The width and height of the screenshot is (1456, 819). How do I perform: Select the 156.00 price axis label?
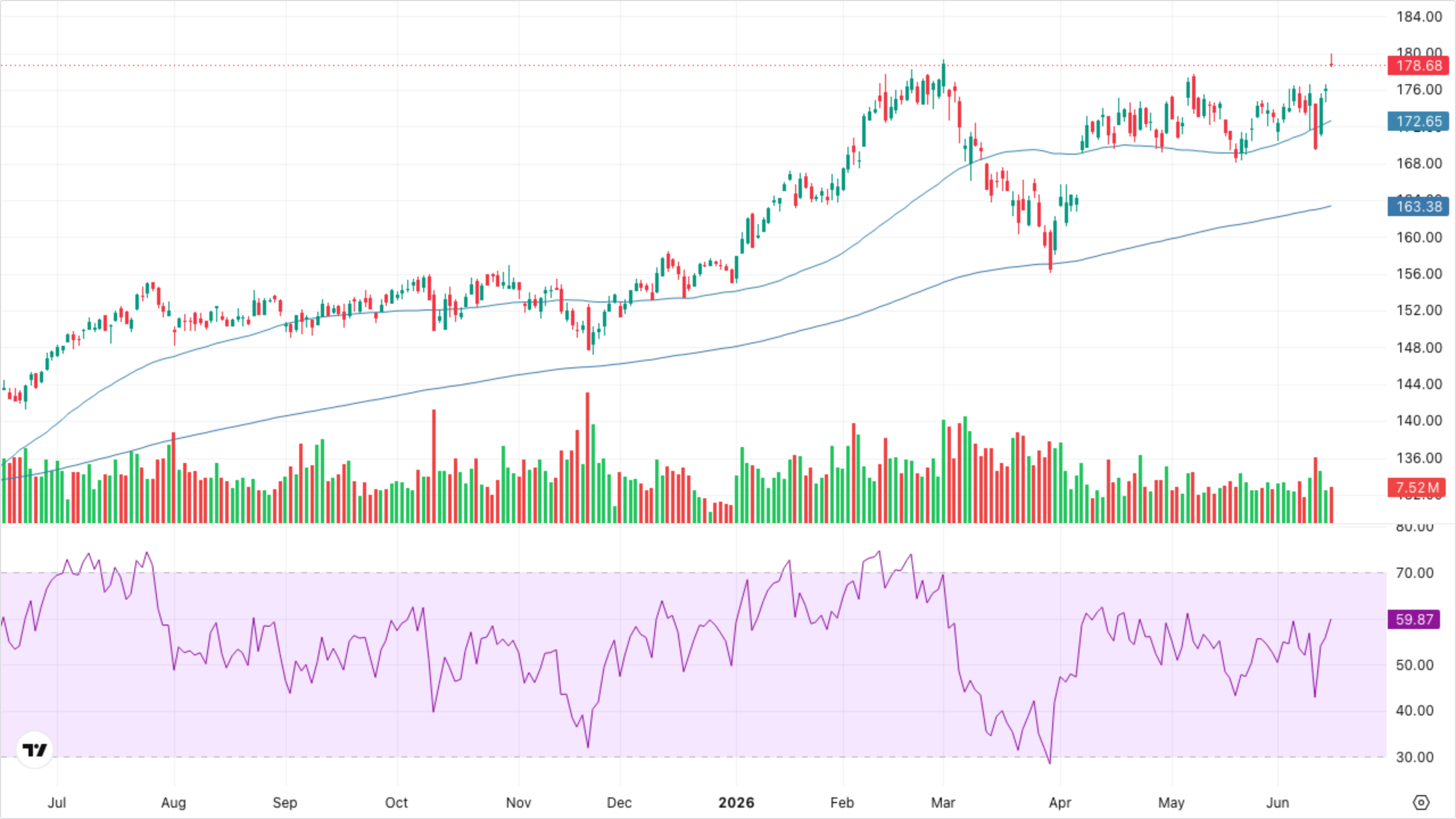1419,274
